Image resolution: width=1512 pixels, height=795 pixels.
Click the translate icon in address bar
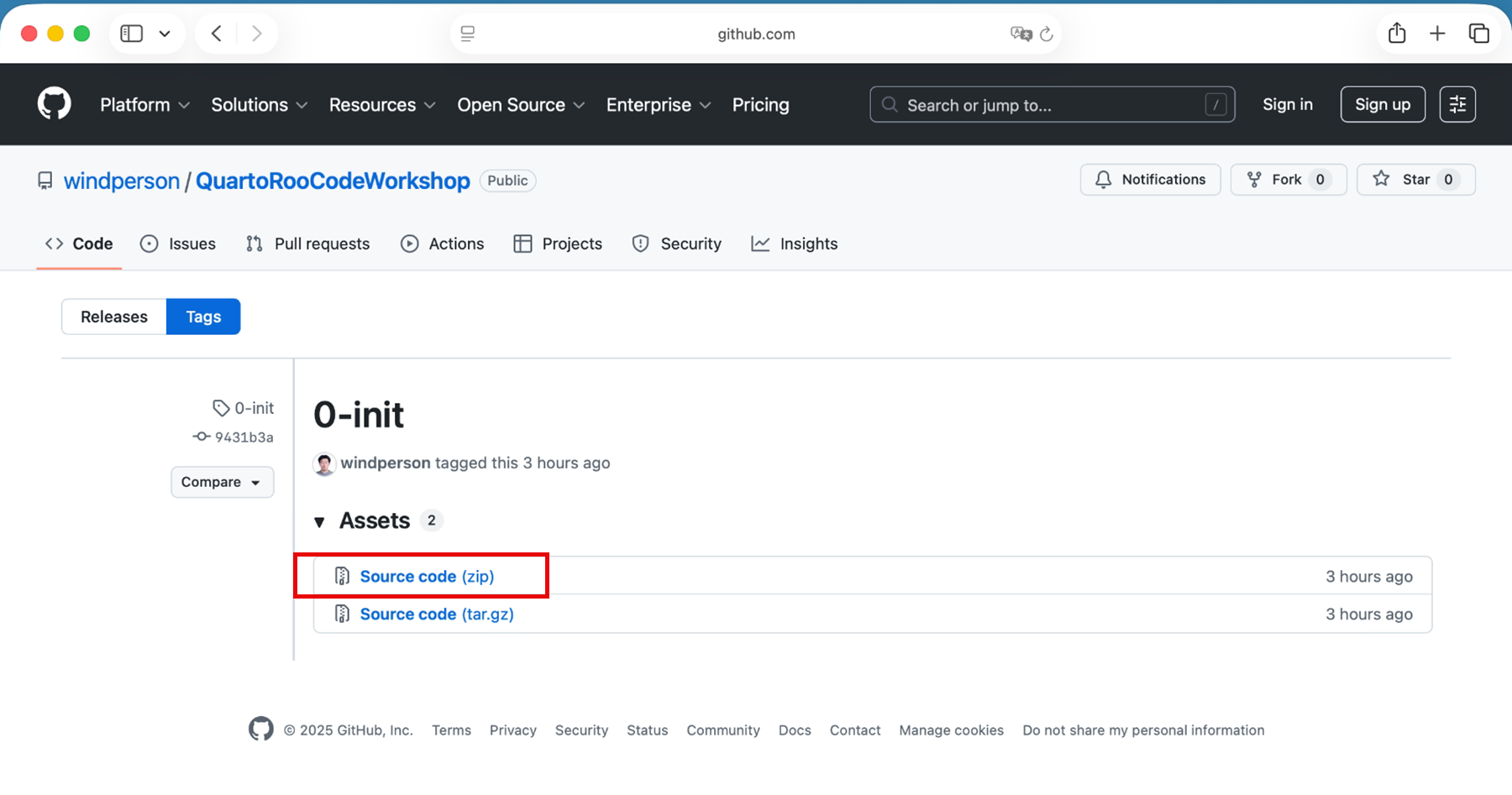(1021, 34)
